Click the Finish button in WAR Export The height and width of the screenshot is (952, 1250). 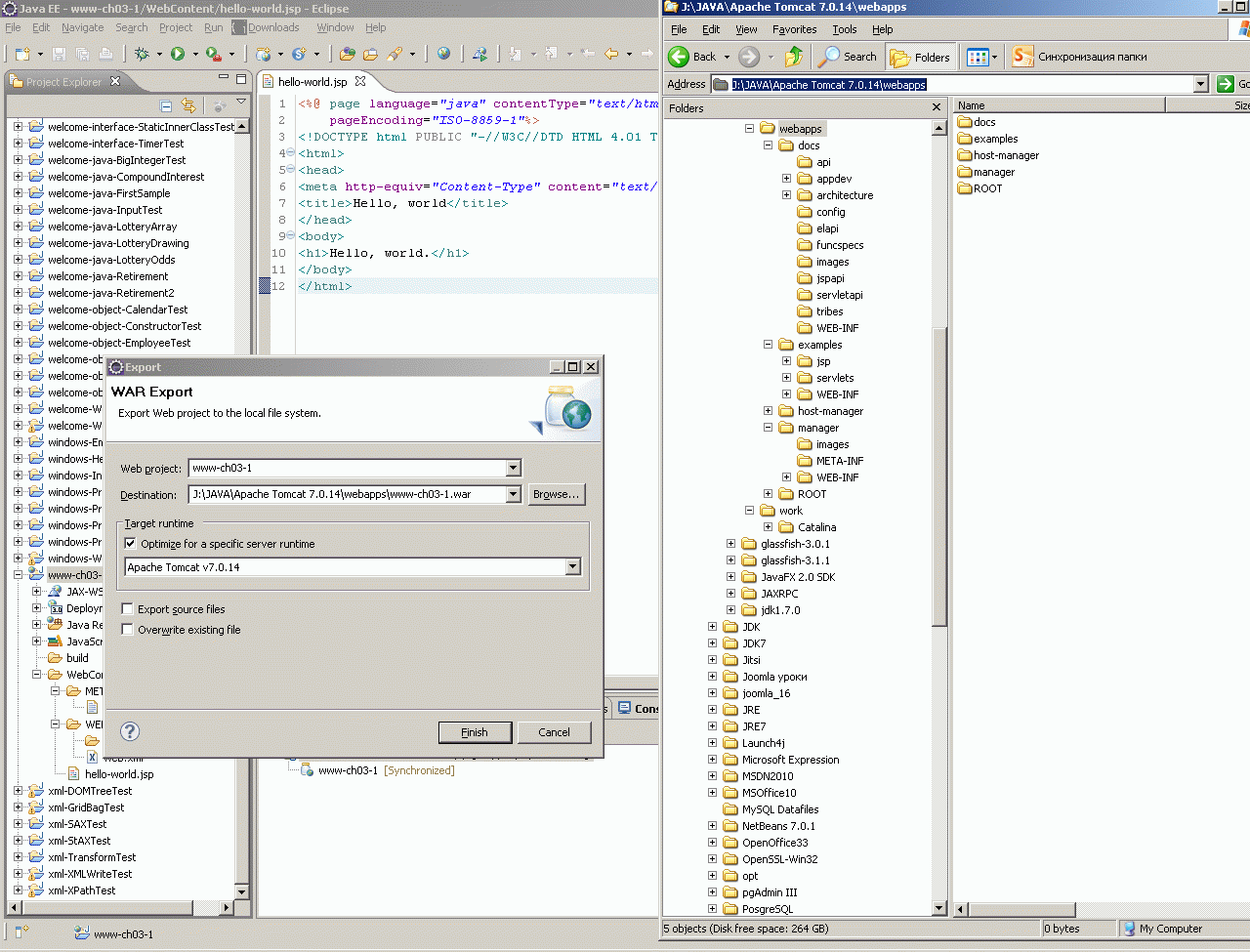(474, 732)
